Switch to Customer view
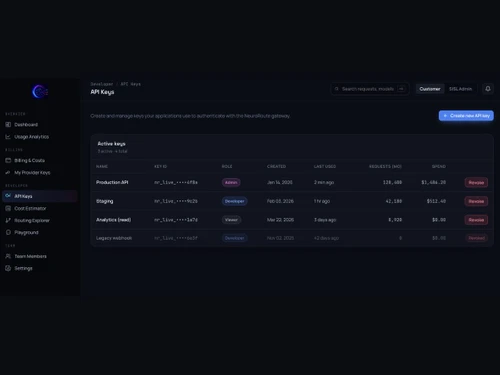The height and width of the screenshot is (375, 500). pyautogui.click(x=430, y=89)
